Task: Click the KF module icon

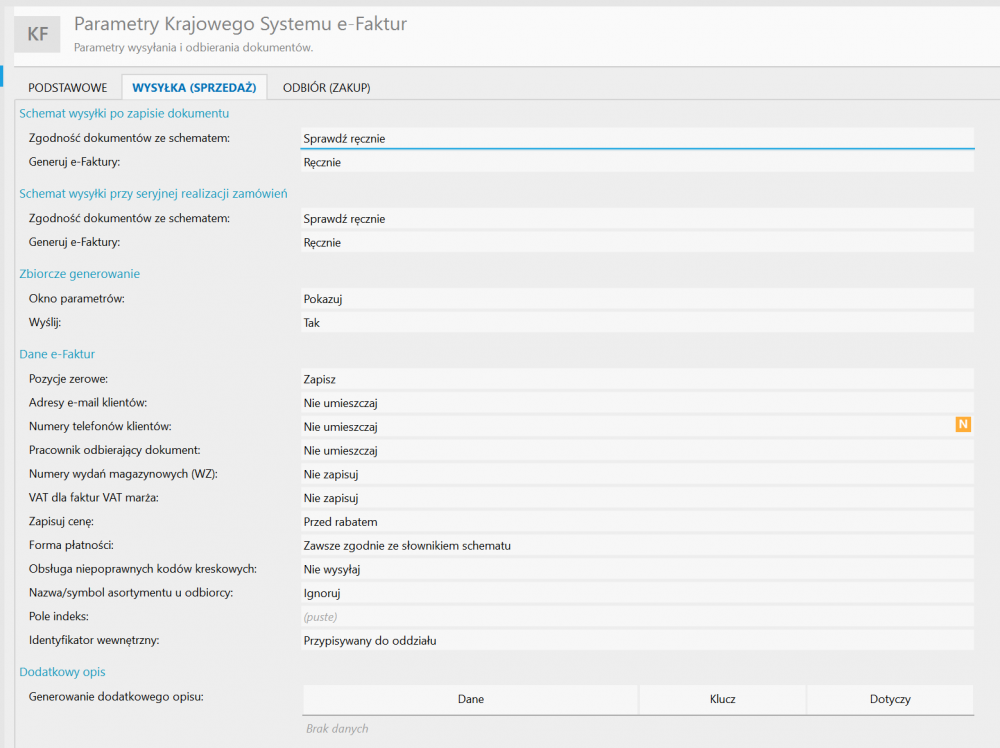Action: [x=37, y=34]
